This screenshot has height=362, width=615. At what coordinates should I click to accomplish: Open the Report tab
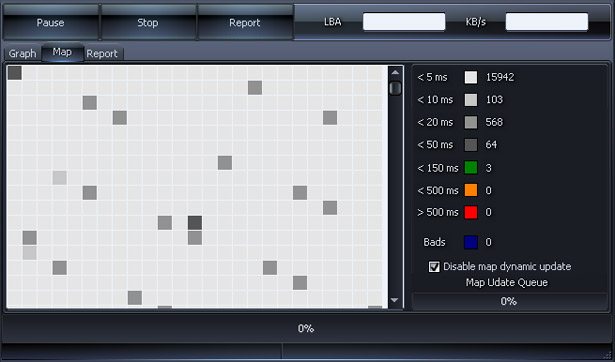tap(102, 53)
